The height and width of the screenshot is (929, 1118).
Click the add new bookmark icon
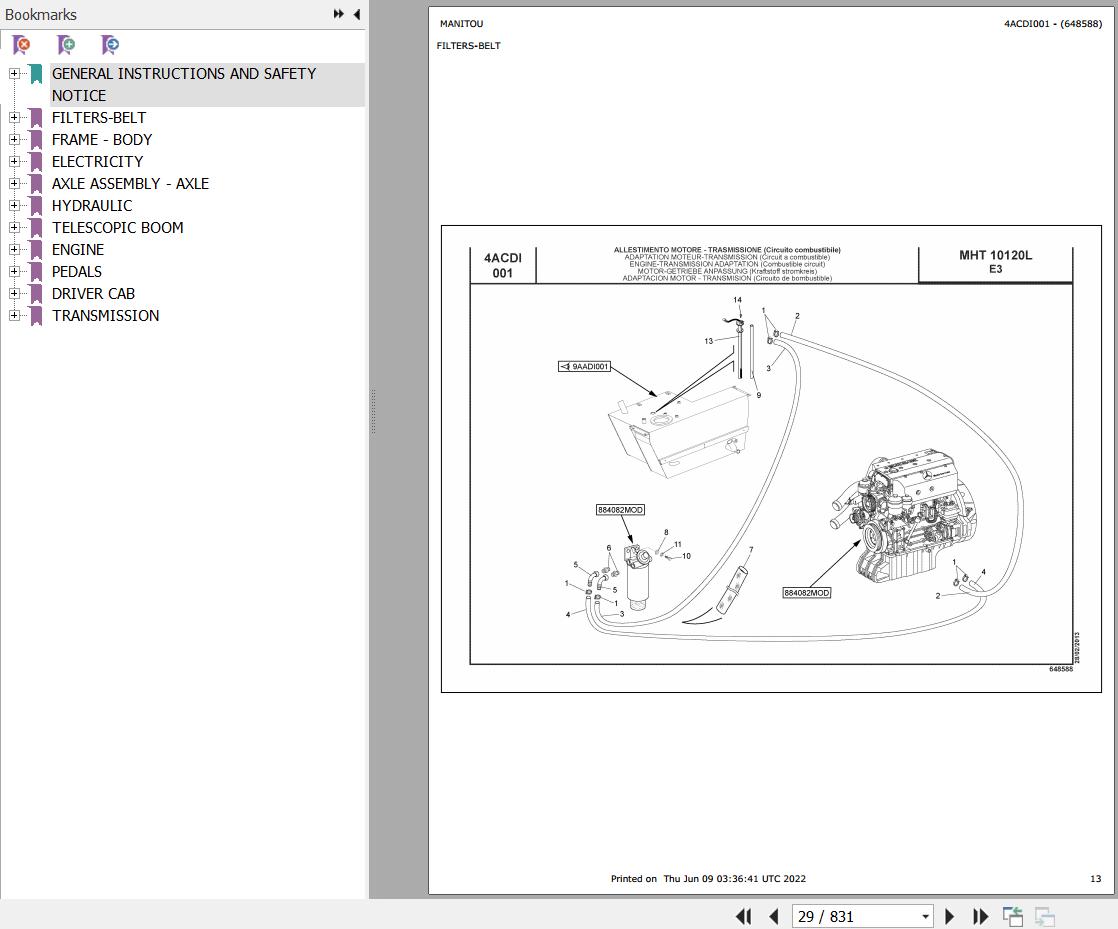(x=66, y=45)
